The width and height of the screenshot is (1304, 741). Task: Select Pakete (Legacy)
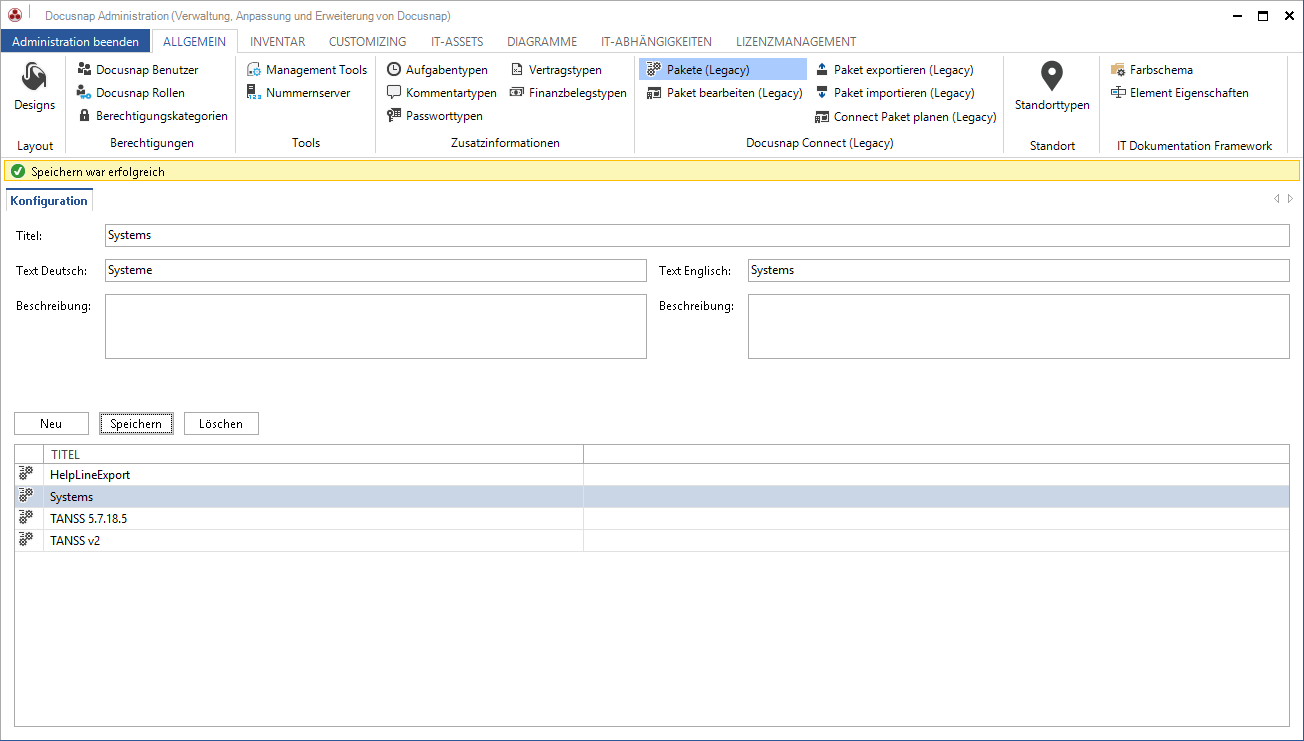723,70
